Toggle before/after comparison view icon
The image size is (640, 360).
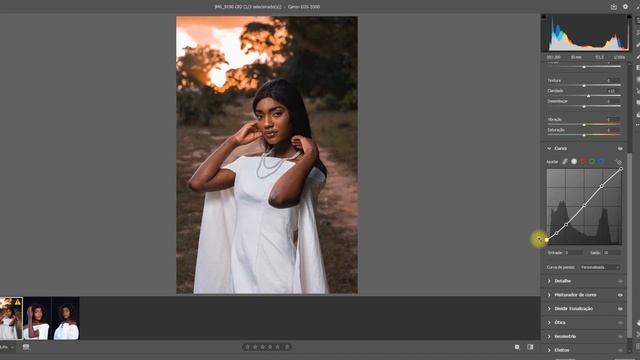(x=530, y=347)
